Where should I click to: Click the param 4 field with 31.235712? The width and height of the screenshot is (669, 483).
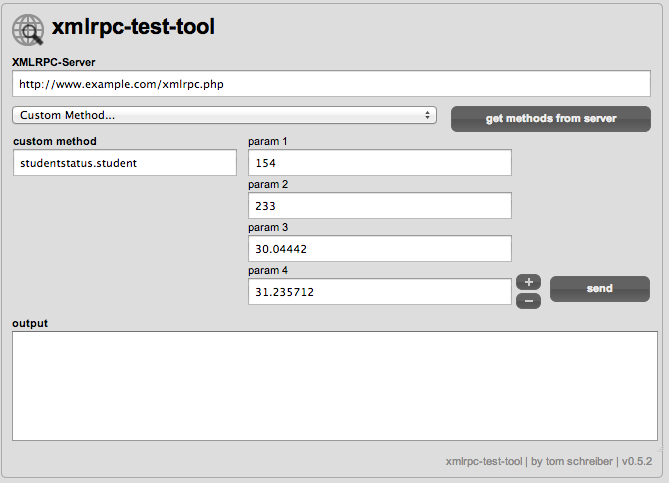coord(380,292)
